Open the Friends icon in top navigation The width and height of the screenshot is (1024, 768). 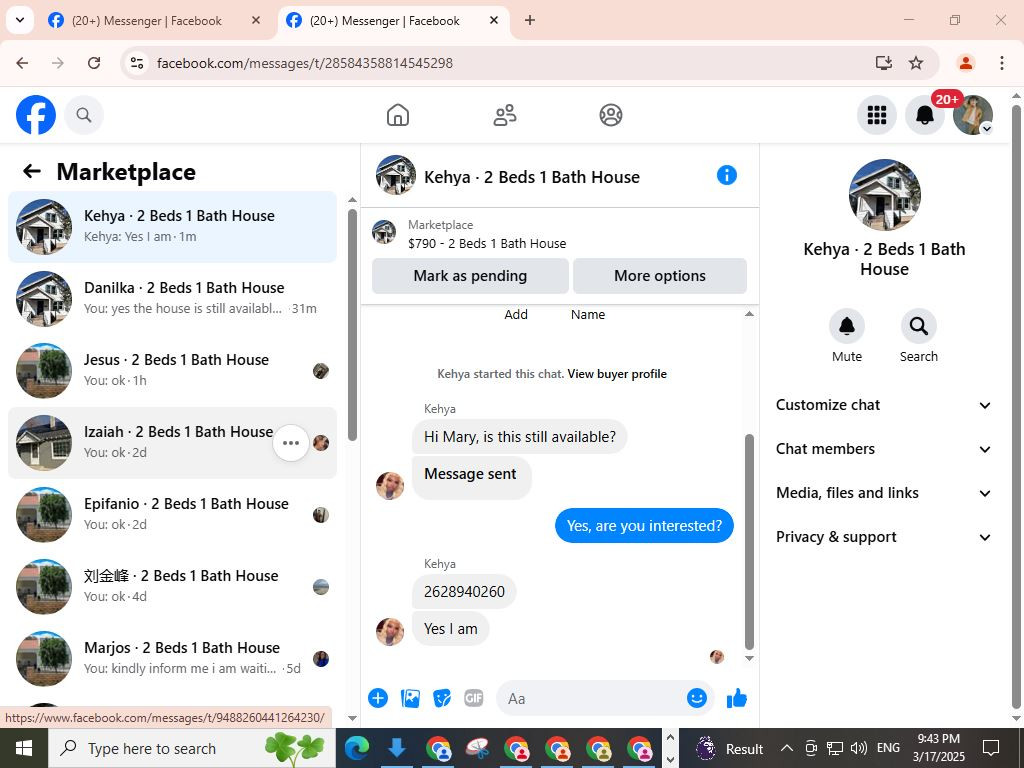pyautogui.click(x=504, y=116)
